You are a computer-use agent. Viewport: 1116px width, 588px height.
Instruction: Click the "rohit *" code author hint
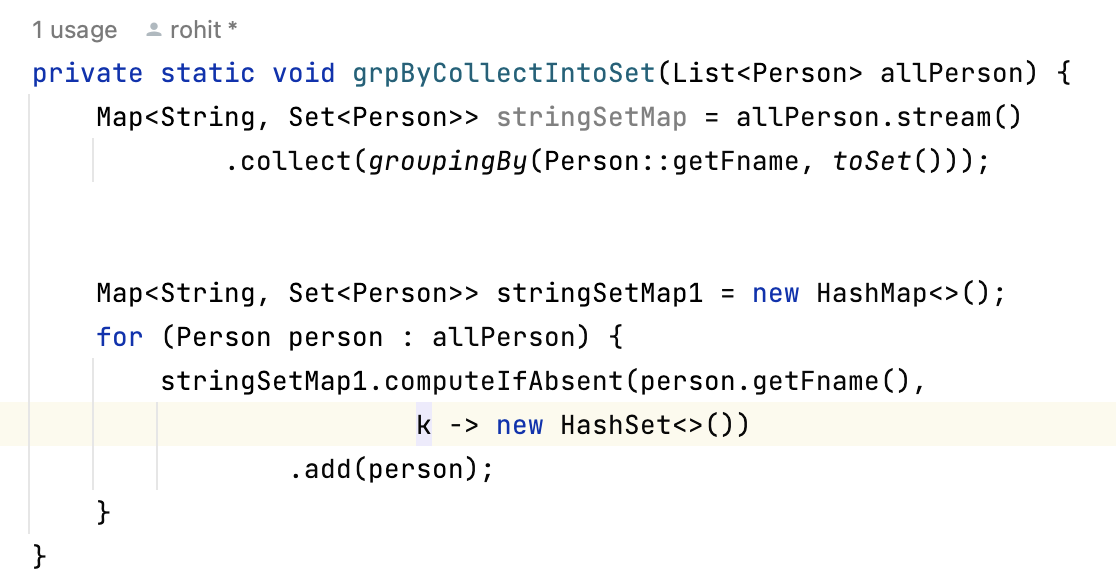(204, 31)
